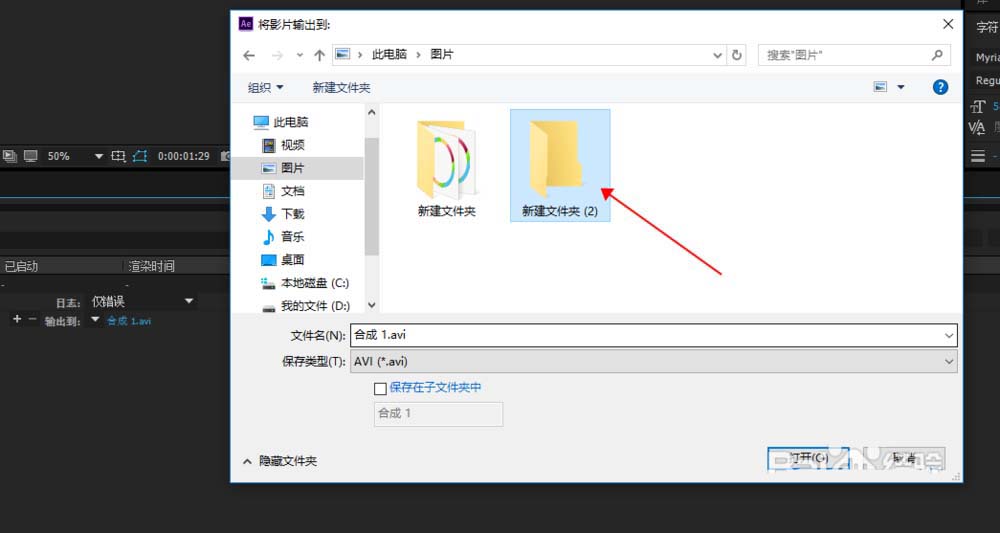Screen dimensions: 1000x533
Task: Click the grid and guide options icon
Action: [x=118, y=156]
